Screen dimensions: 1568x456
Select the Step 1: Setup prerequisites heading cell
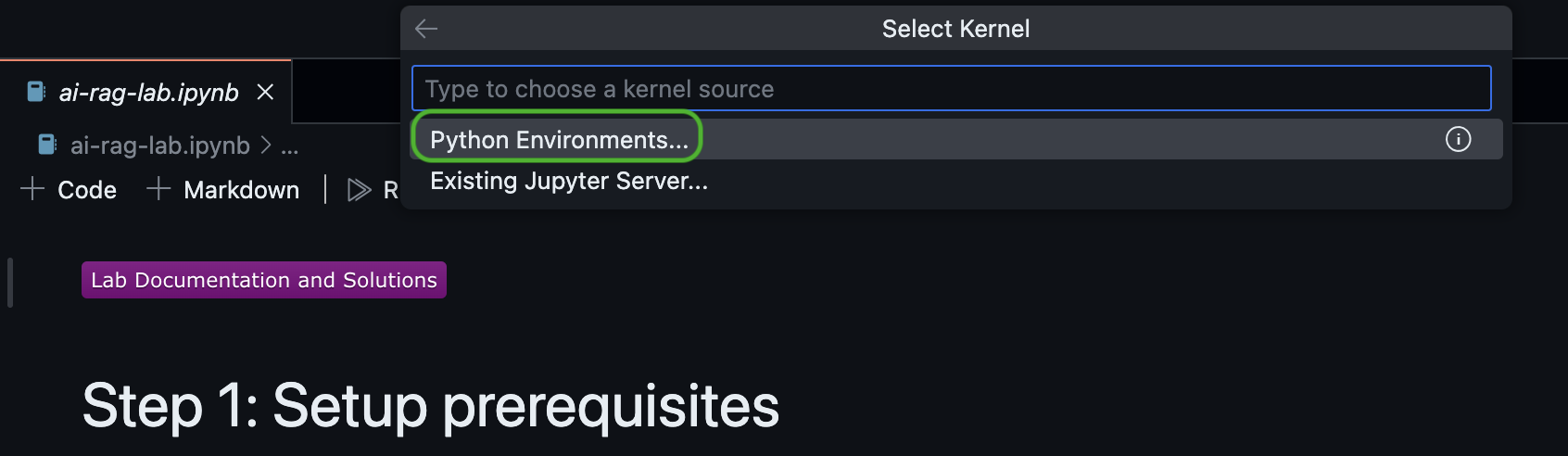(431, 406)
